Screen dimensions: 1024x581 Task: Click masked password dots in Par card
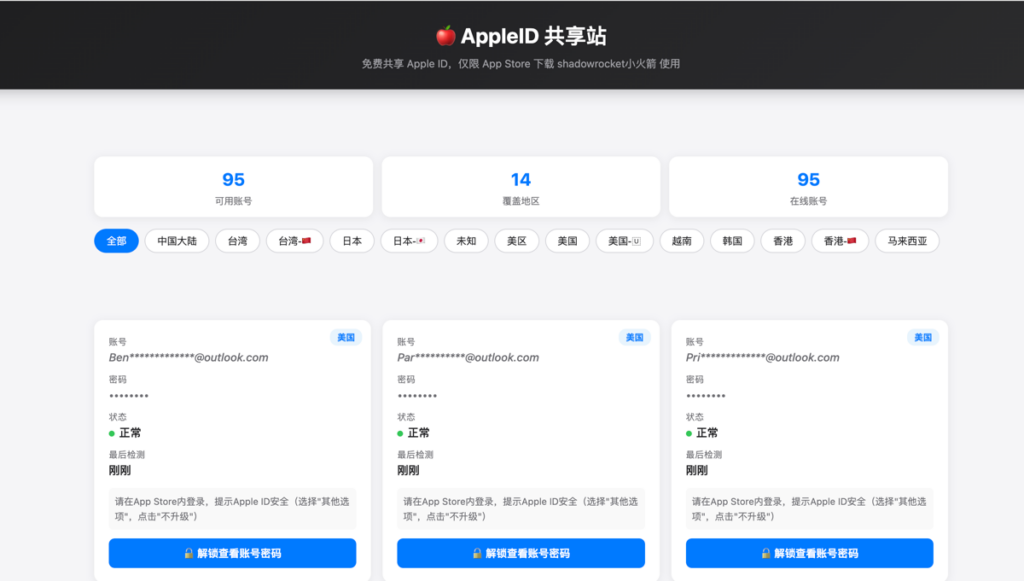(x=417, y=396)
